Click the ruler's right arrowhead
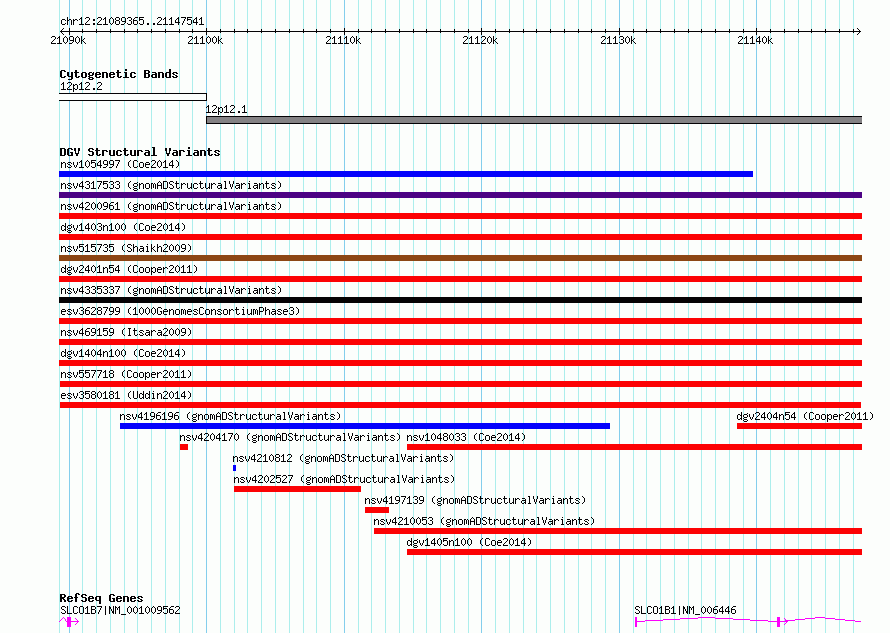Image resolution: width=890 pixels, height=633 pixels. click(x=858, y=31)
